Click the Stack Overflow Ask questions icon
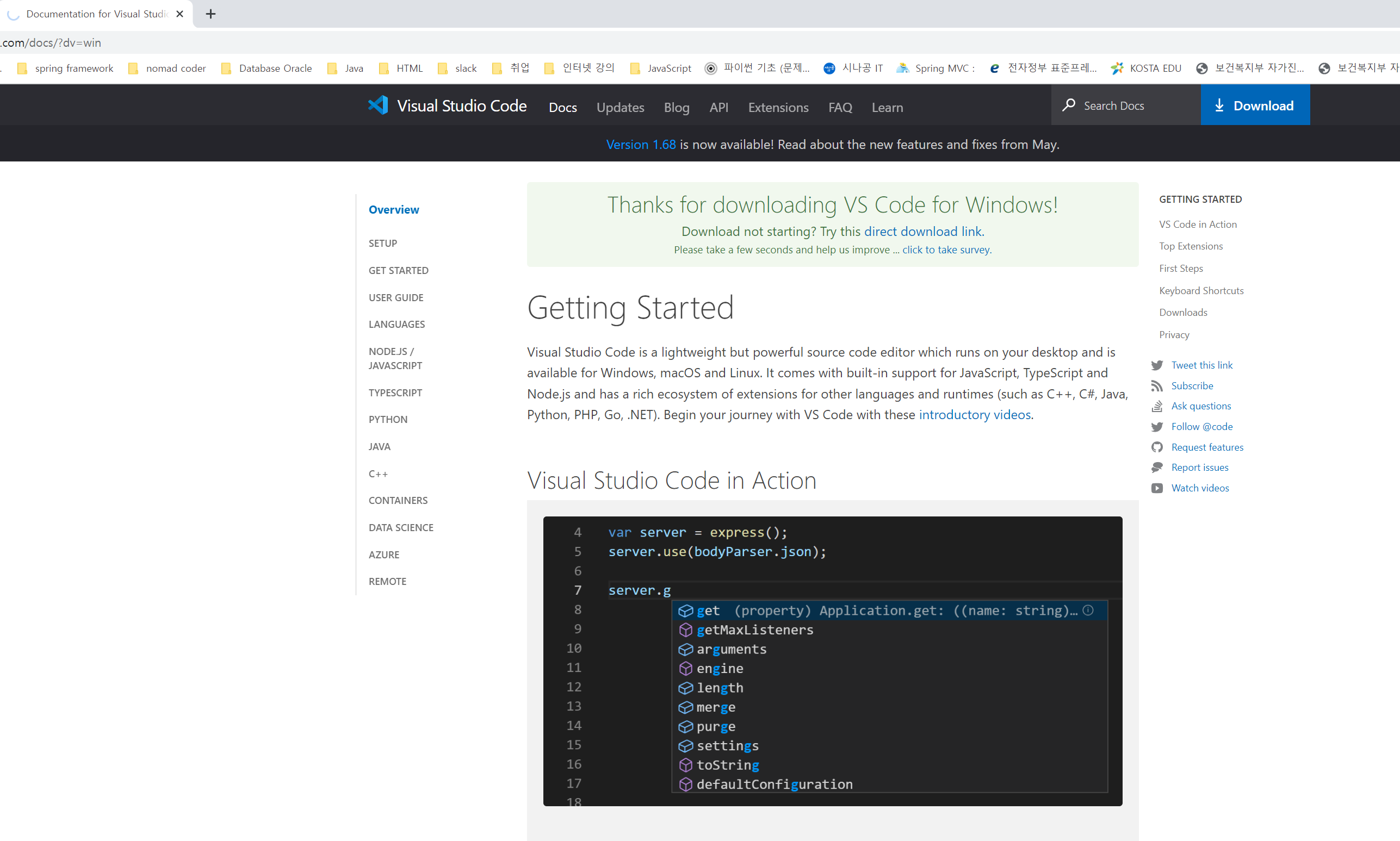This screenshot has height=841, width=1400. pyautogui.click(x=1157, y=406)
